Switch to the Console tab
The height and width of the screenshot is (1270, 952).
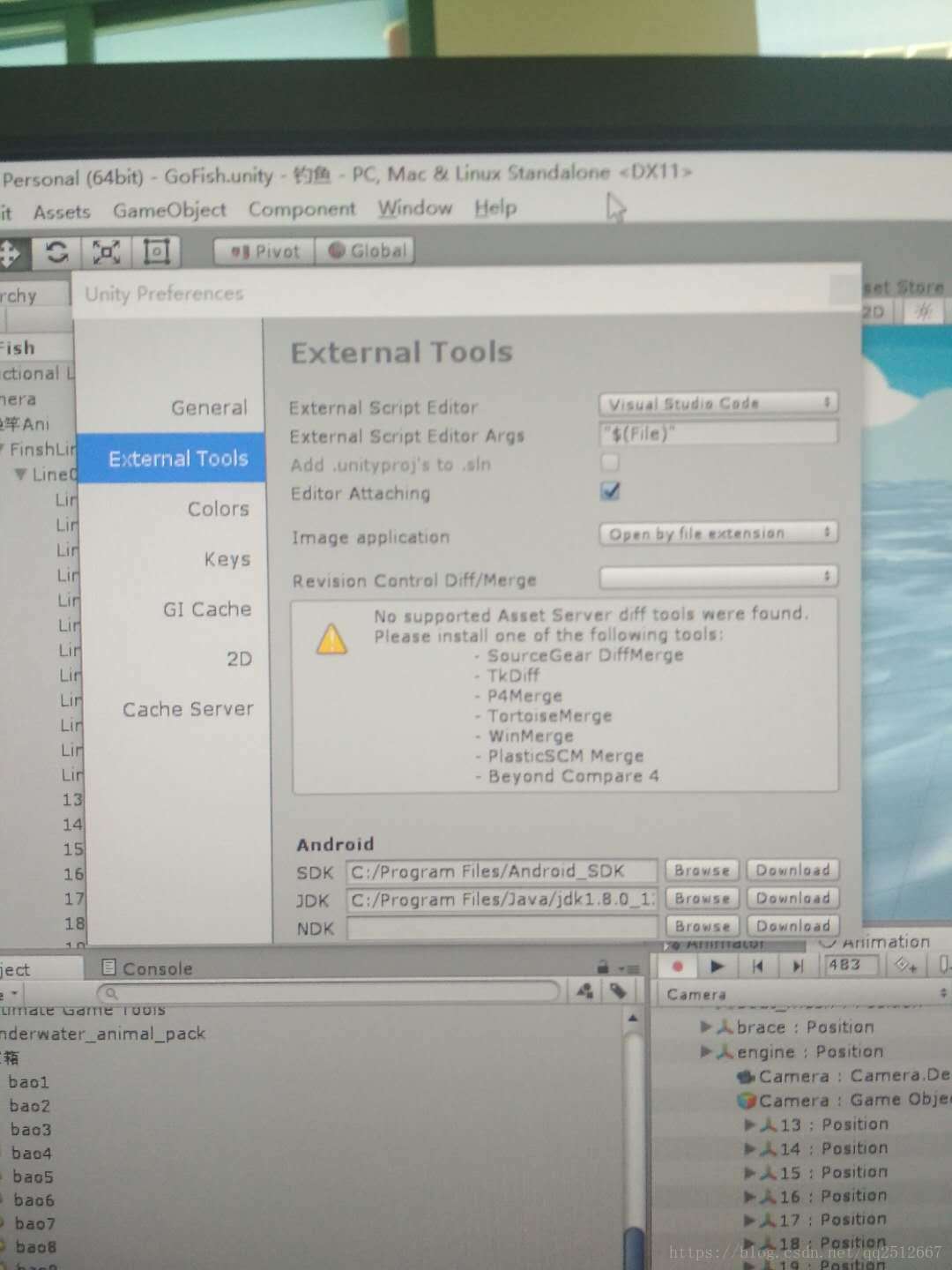point(146,968)
